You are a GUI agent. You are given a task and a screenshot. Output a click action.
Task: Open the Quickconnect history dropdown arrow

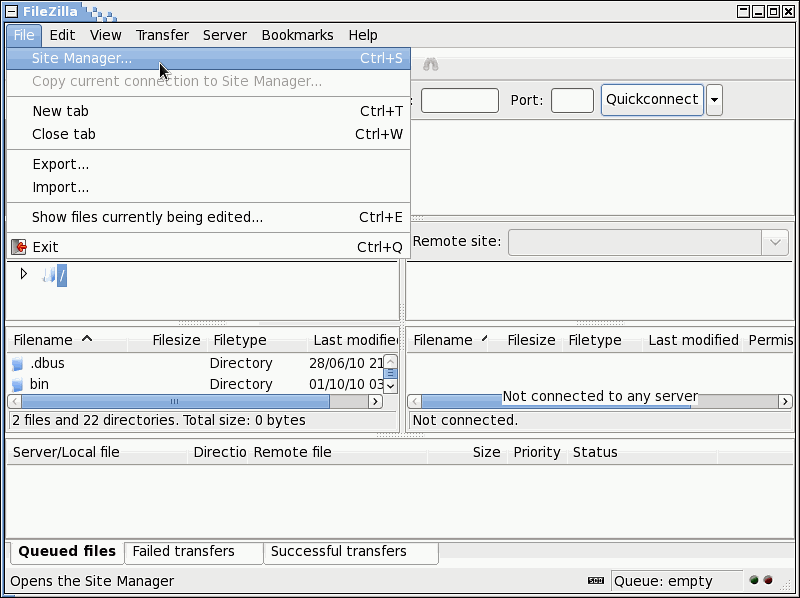click(714, 100)
